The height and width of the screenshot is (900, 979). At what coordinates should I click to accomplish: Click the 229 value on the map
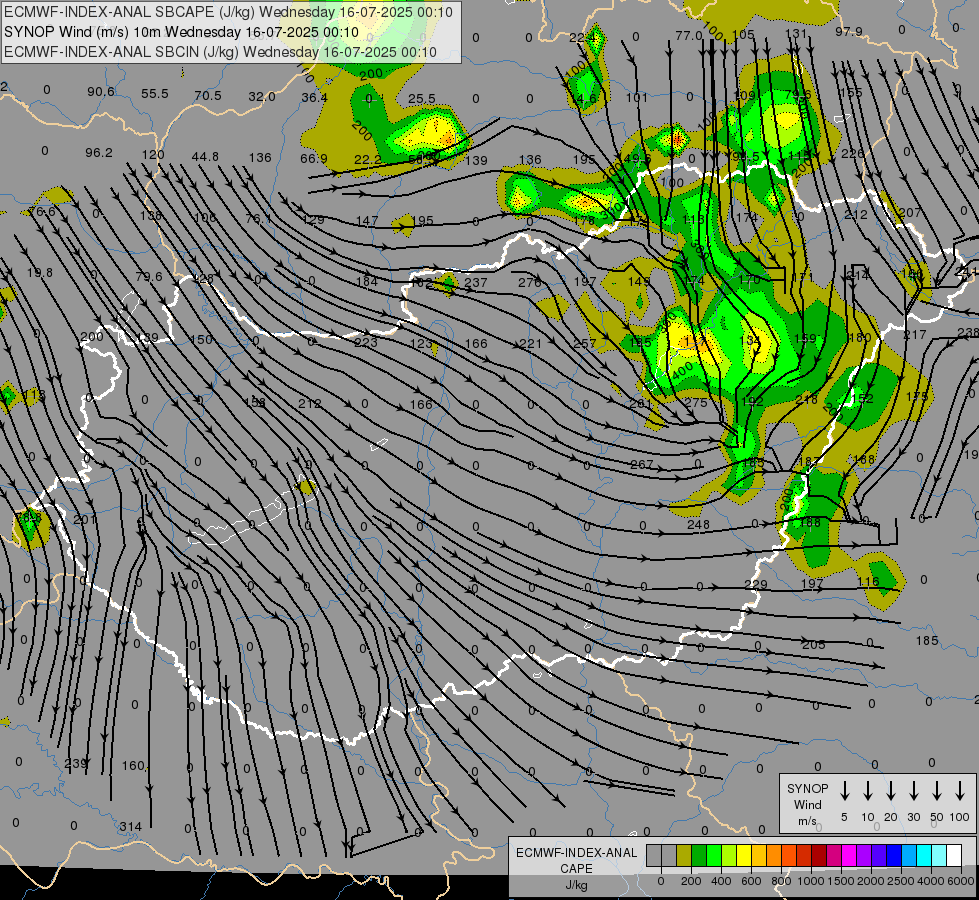pos(755,584)
